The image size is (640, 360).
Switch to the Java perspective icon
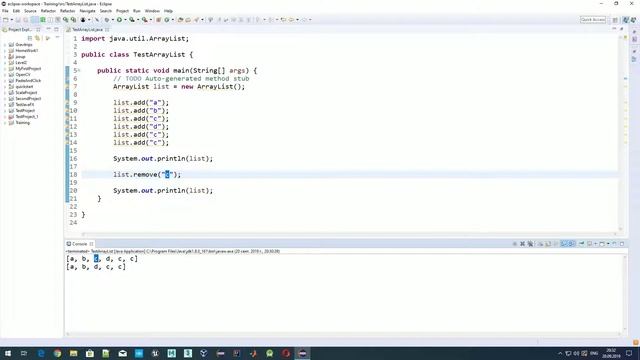coord(625,20)
